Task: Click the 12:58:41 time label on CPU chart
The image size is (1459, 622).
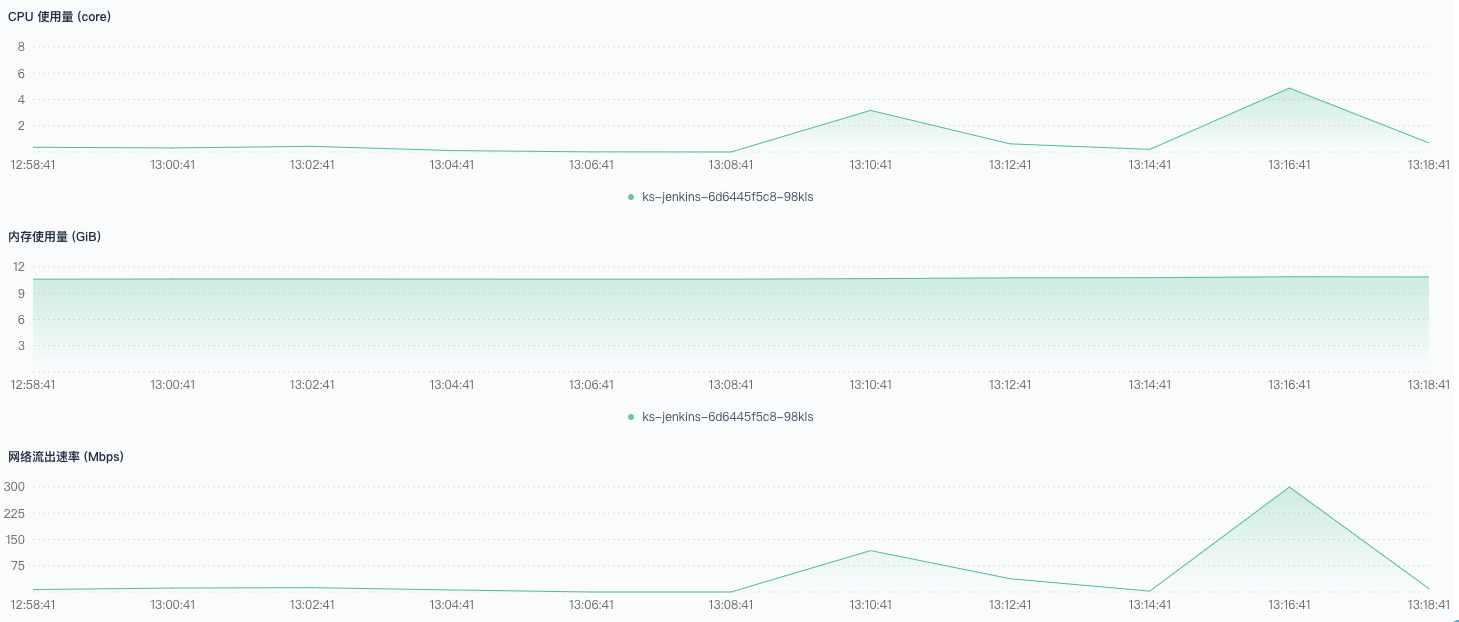Action: point(33,165)
